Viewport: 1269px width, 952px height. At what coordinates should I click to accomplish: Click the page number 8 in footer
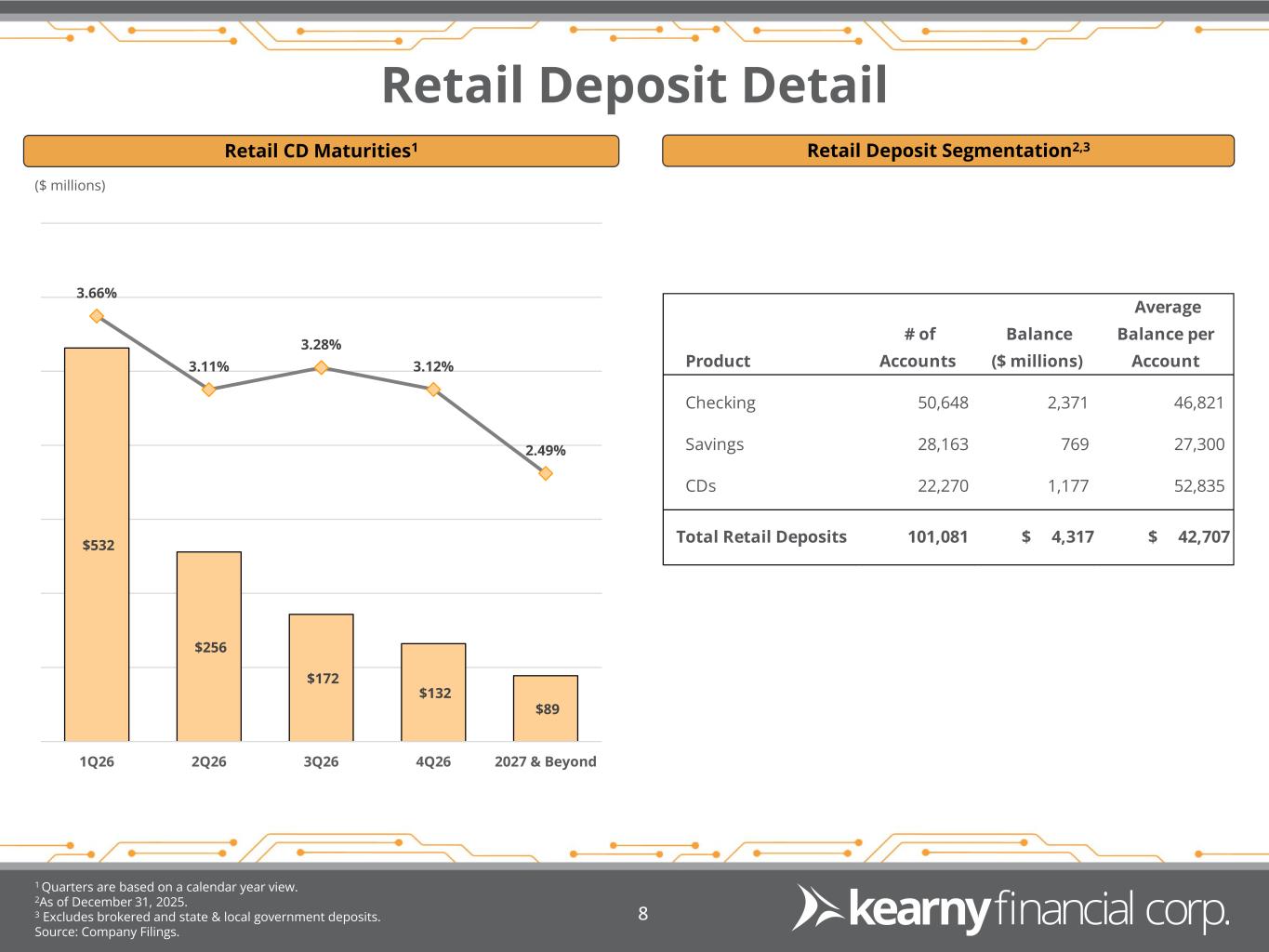tap(642, 914)
